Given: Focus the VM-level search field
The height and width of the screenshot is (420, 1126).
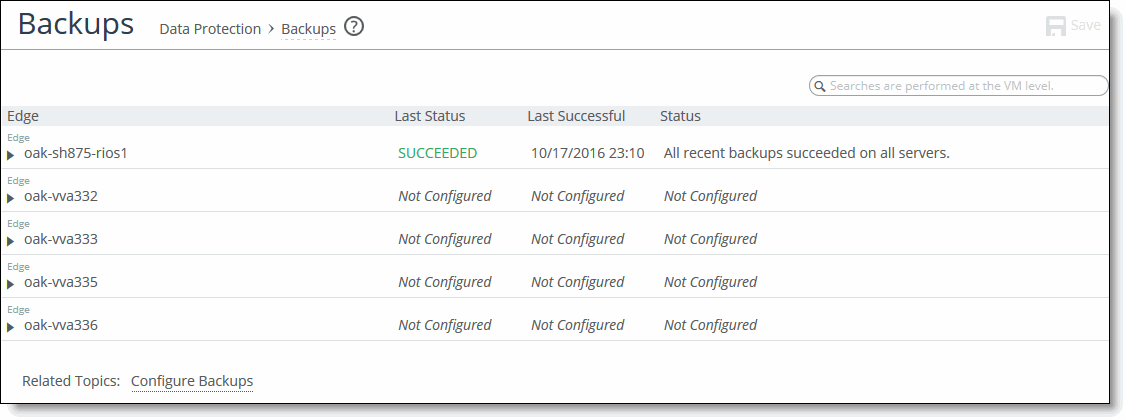Looking at the screenshot, I should pyautogui.click(x=959, y=85).
